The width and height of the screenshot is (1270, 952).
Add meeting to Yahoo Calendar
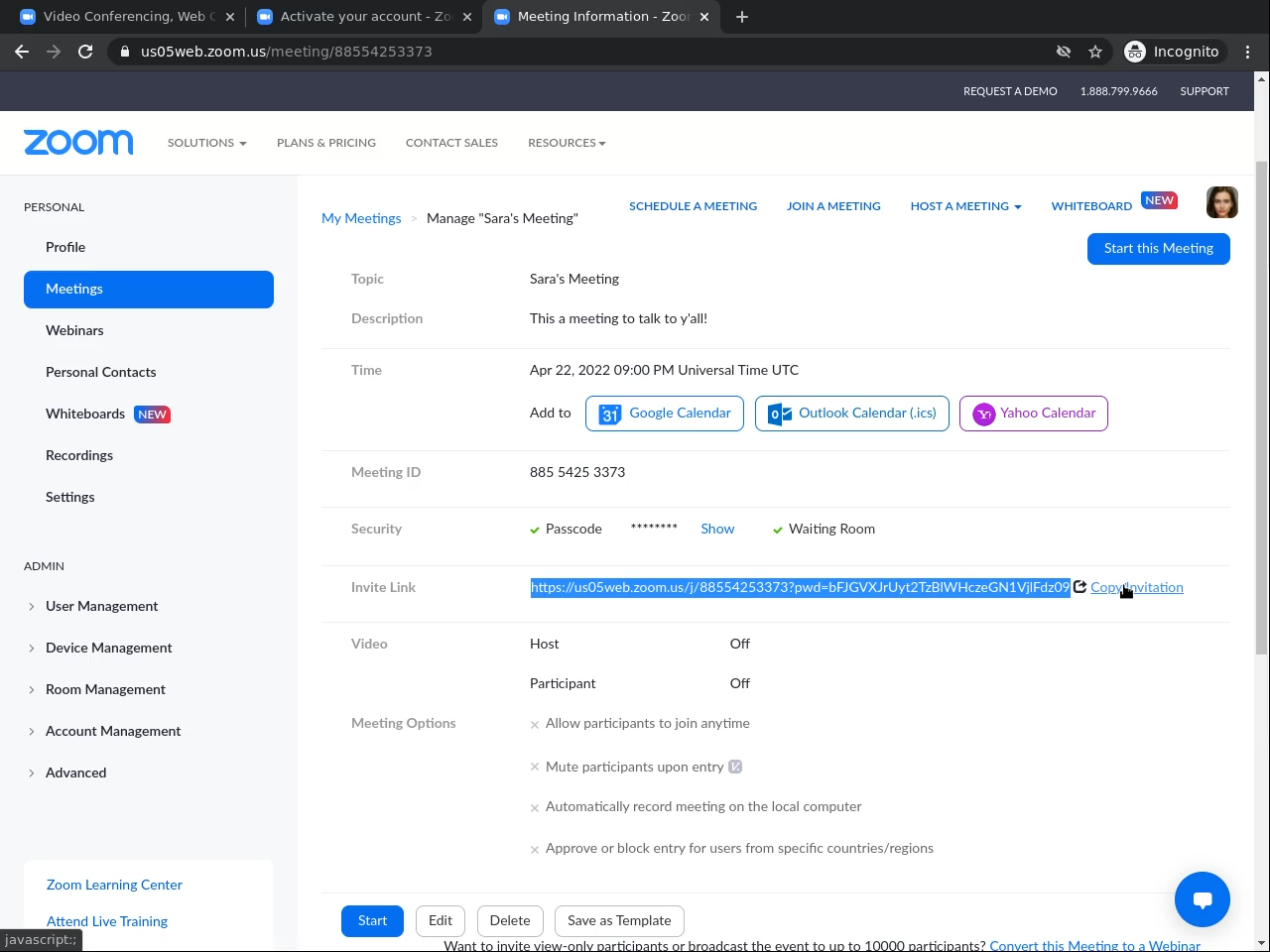[1034, 414]
